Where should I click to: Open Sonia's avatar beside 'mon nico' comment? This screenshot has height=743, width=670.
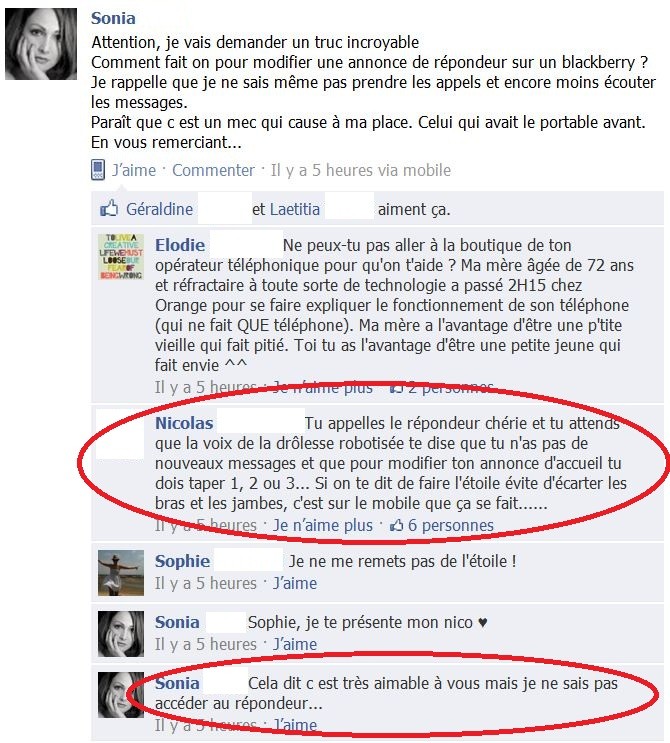(x=121, y=634)
